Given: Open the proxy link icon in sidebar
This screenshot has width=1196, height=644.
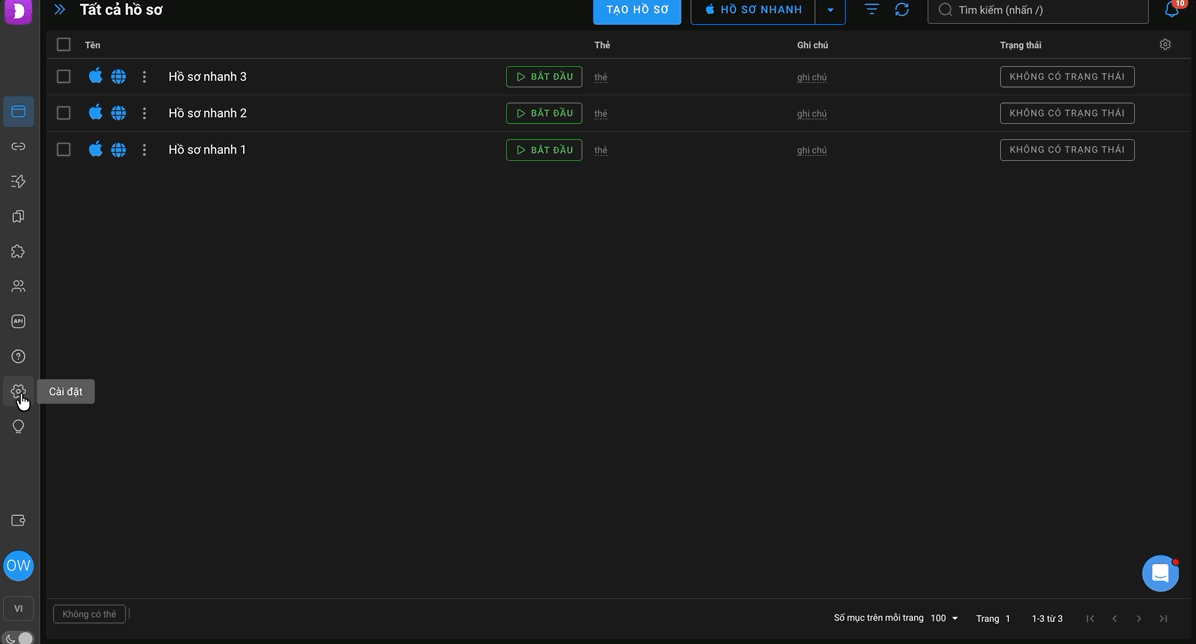Looking at the screenshot, I should click(x=18, y=147).
